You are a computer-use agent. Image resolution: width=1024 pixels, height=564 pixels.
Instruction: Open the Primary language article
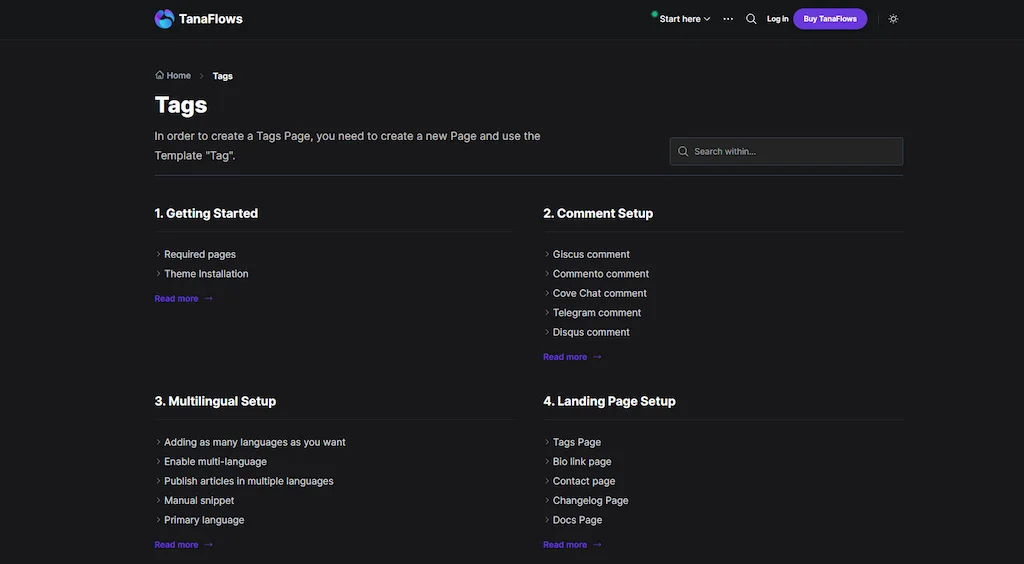[x=204, y=520]
